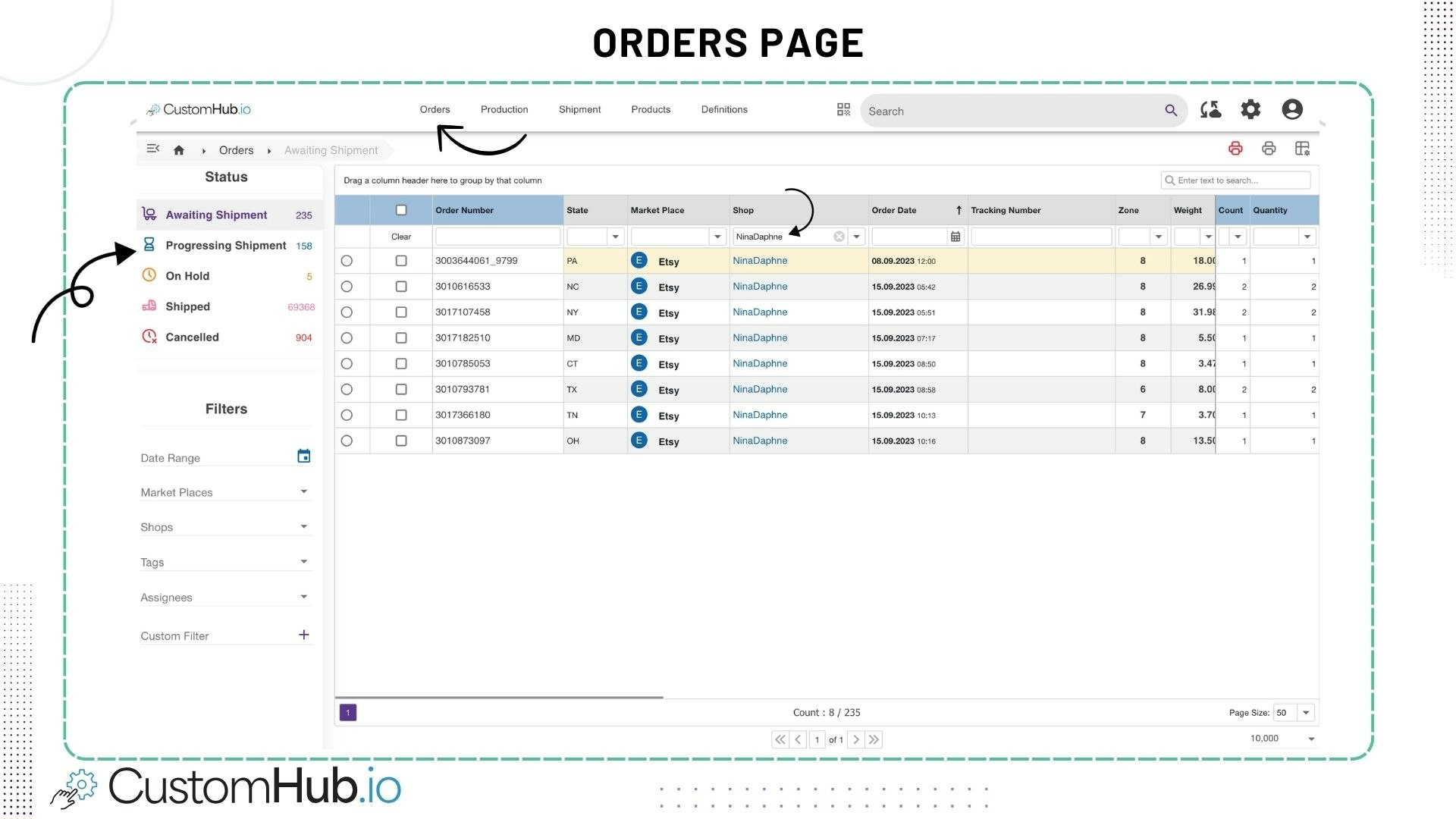Open the Shop column filter dropdown arrow
This screenshot has width=1456, height=819.
(856, 237)
